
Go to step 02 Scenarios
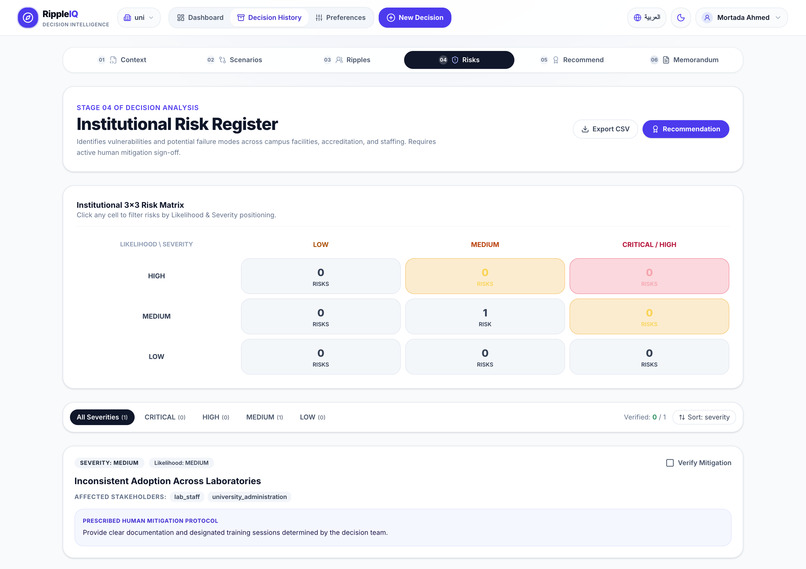[x=234, y=60]
